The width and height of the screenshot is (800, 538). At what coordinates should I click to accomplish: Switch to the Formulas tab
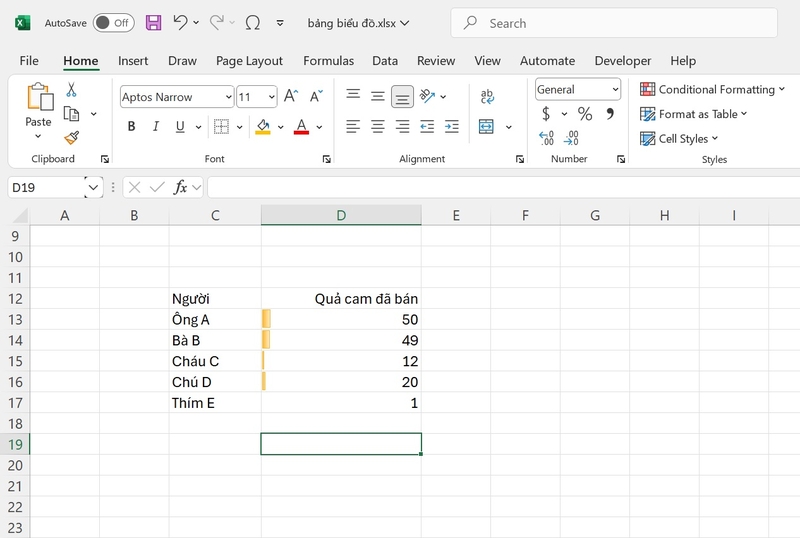coord(329,61)
